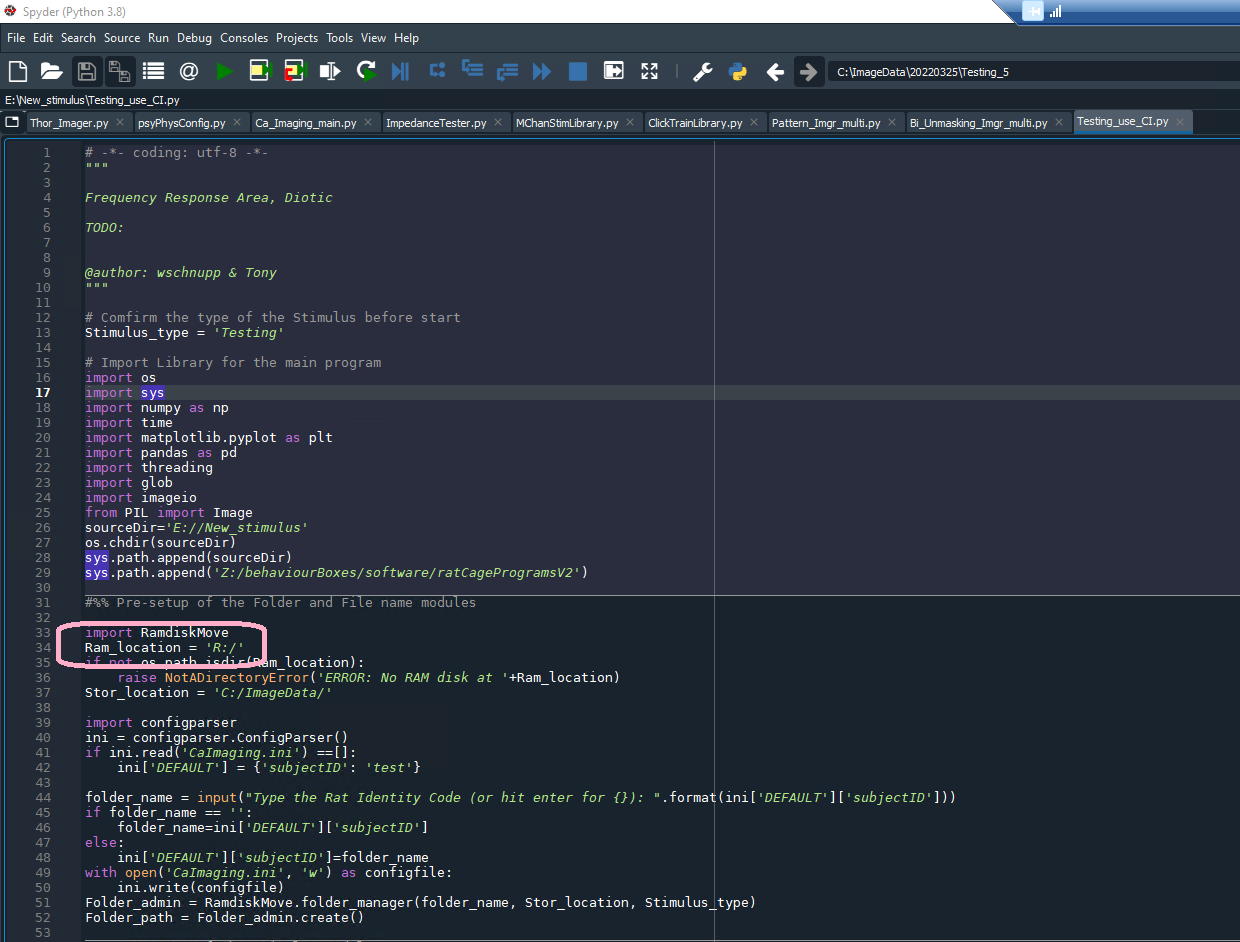
Task: Click the green Run file button
Action: pos(224,71)
